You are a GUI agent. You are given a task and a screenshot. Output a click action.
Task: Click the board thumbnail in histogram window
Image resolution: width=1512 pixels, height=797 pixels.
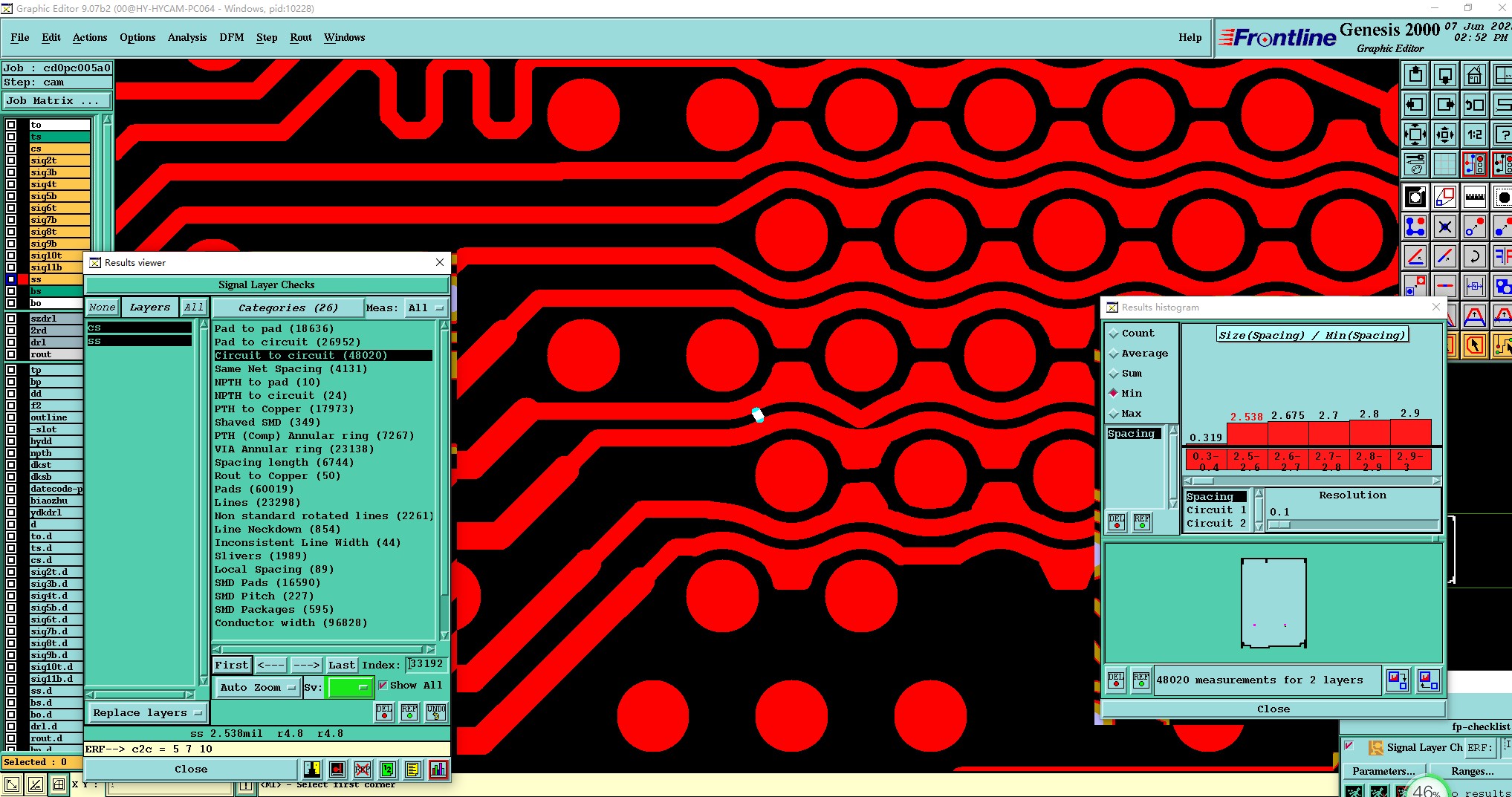click(1273, 603)
